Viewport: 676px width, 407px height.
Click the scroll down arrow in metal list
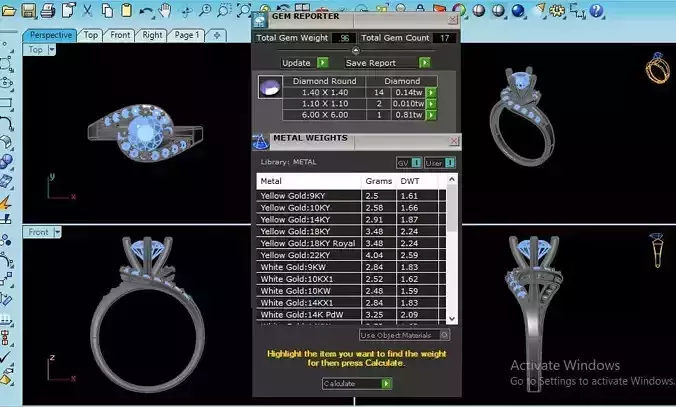pos(452,319)
